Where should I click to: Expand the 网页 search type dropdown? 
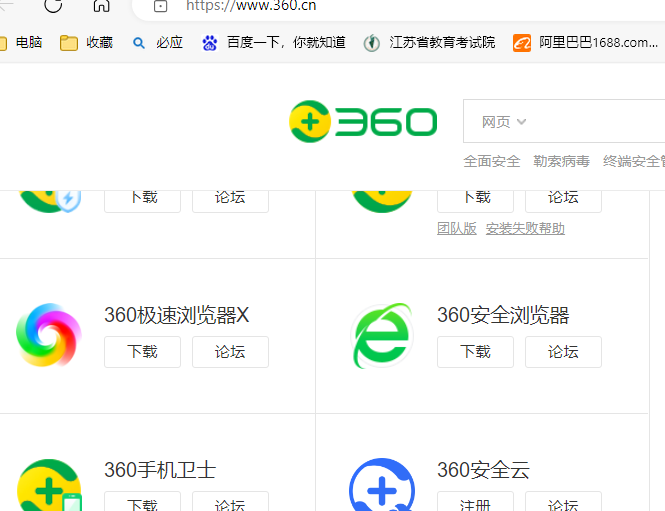pos(503,122)
